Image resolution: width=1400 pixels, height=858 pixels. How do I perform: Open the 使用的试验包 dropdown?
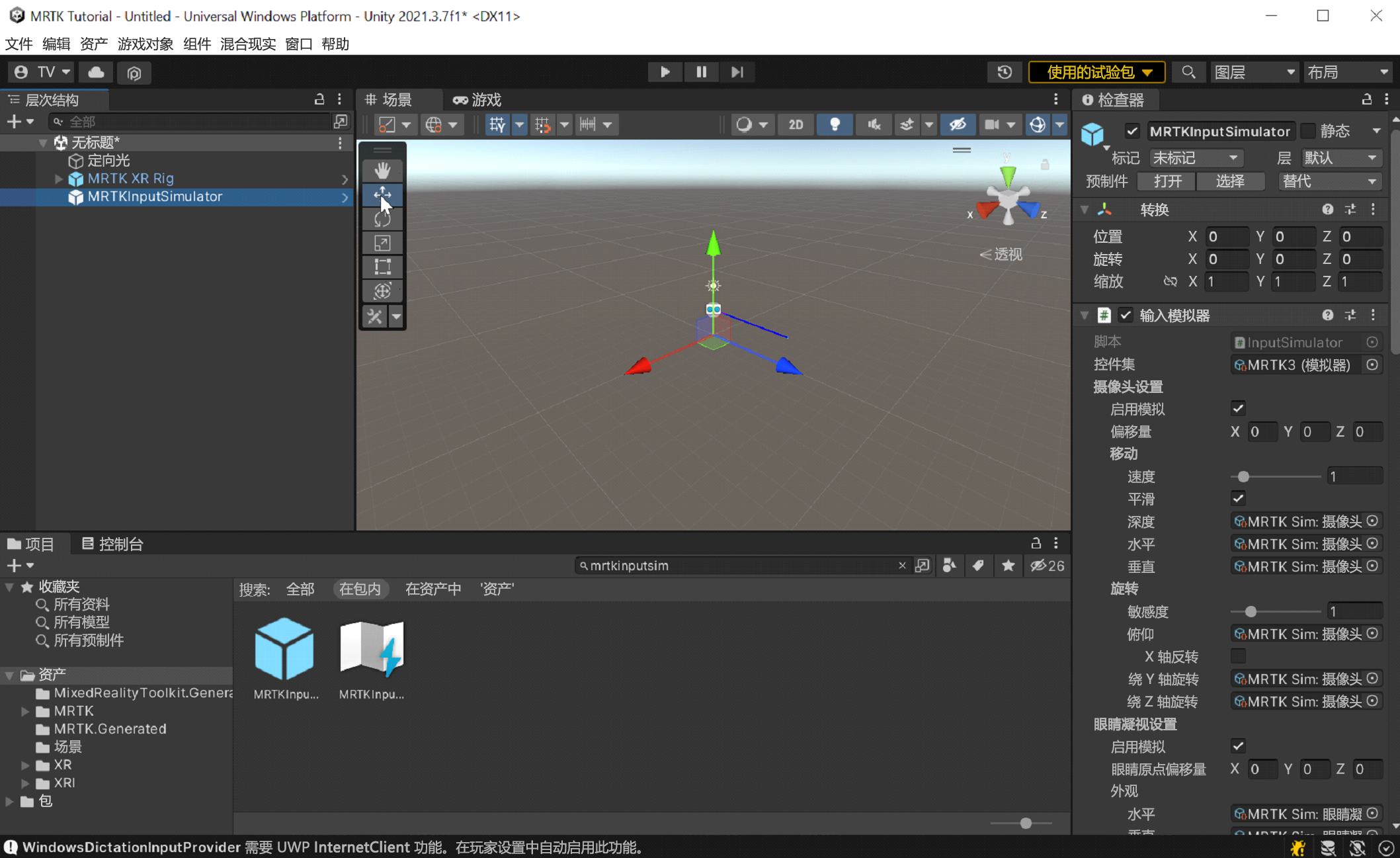tap(1097, 71)
